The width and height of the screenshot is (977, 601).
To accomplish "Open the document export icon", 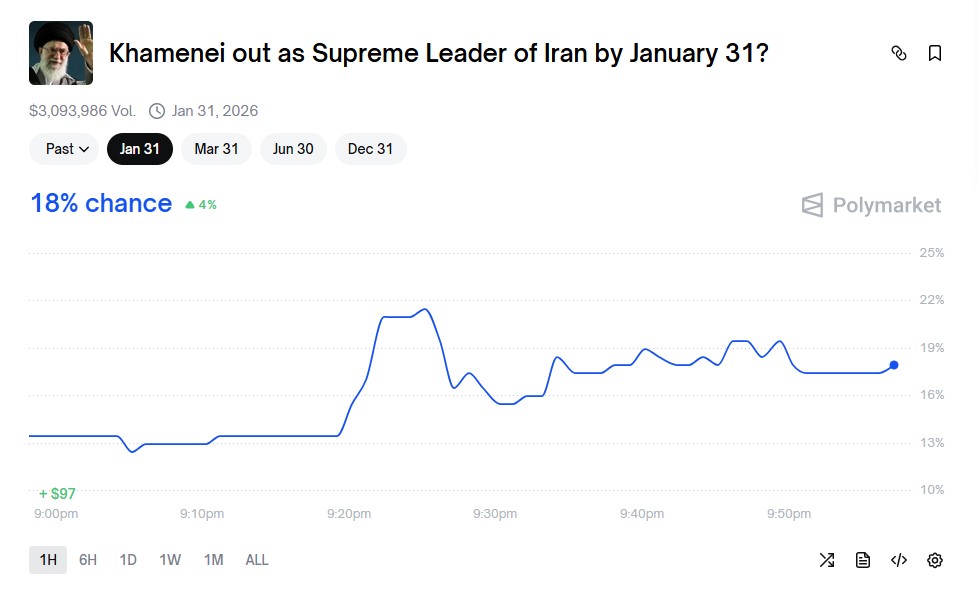I will (863, 560).
